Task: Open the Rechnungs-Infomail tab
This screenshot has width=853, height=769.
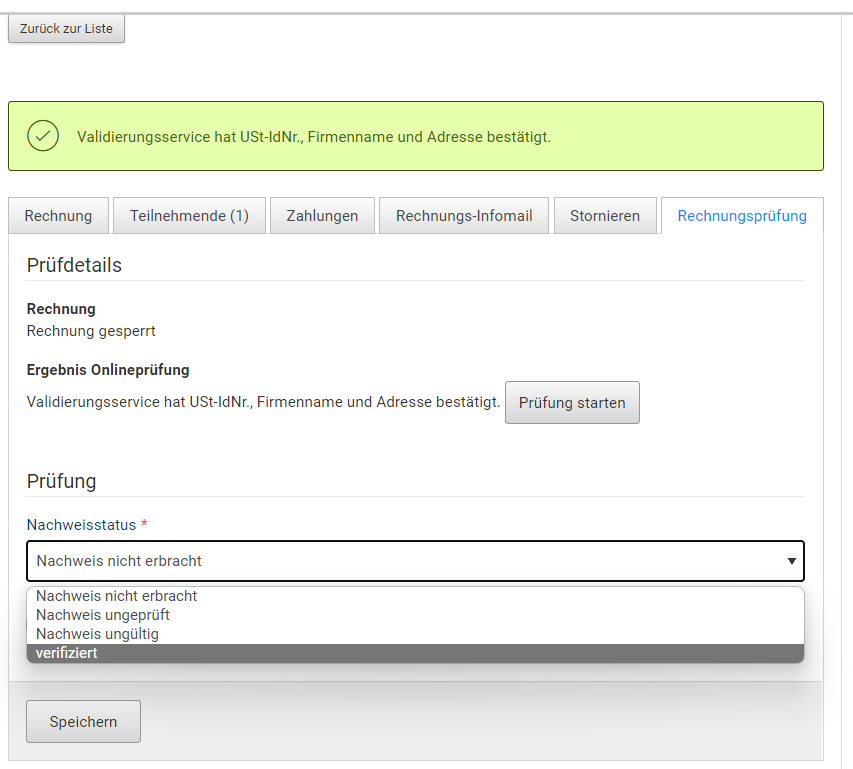Action: pyautogui.click(x=463, y=215)
